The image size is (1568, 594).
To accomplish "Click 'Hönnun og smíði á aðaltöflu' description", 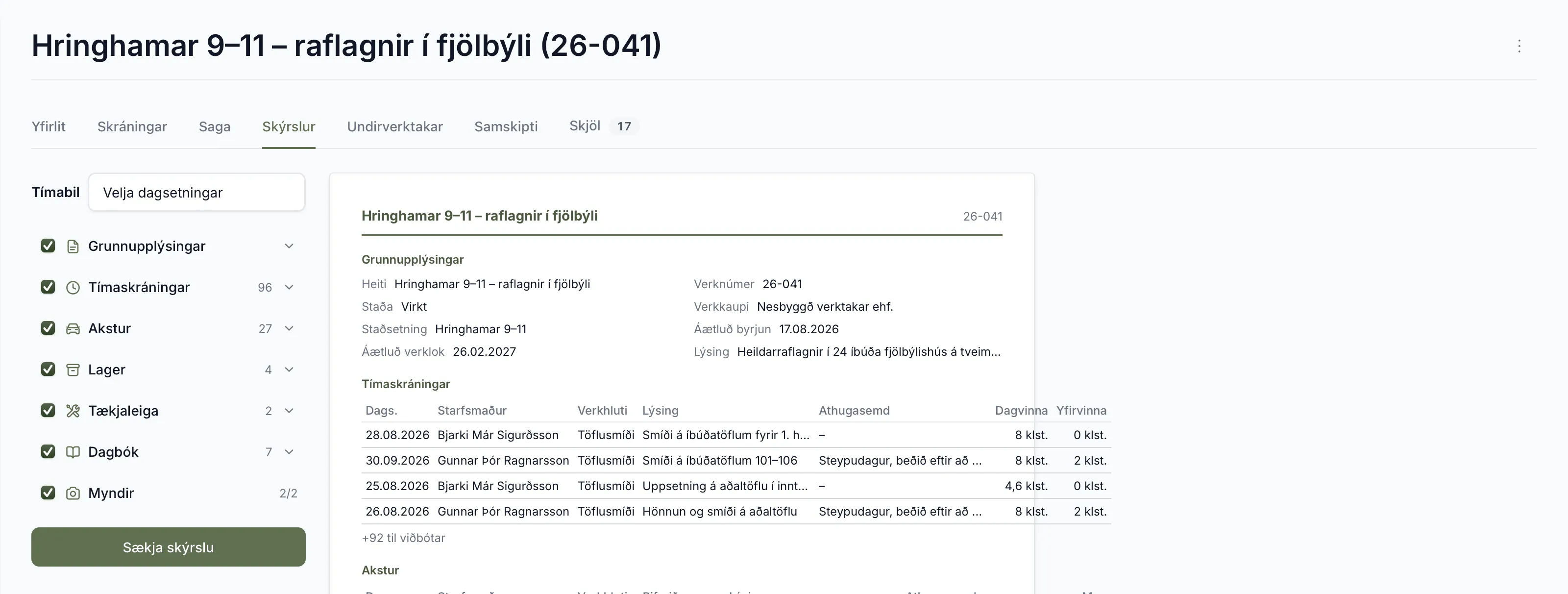I will 719,512.
